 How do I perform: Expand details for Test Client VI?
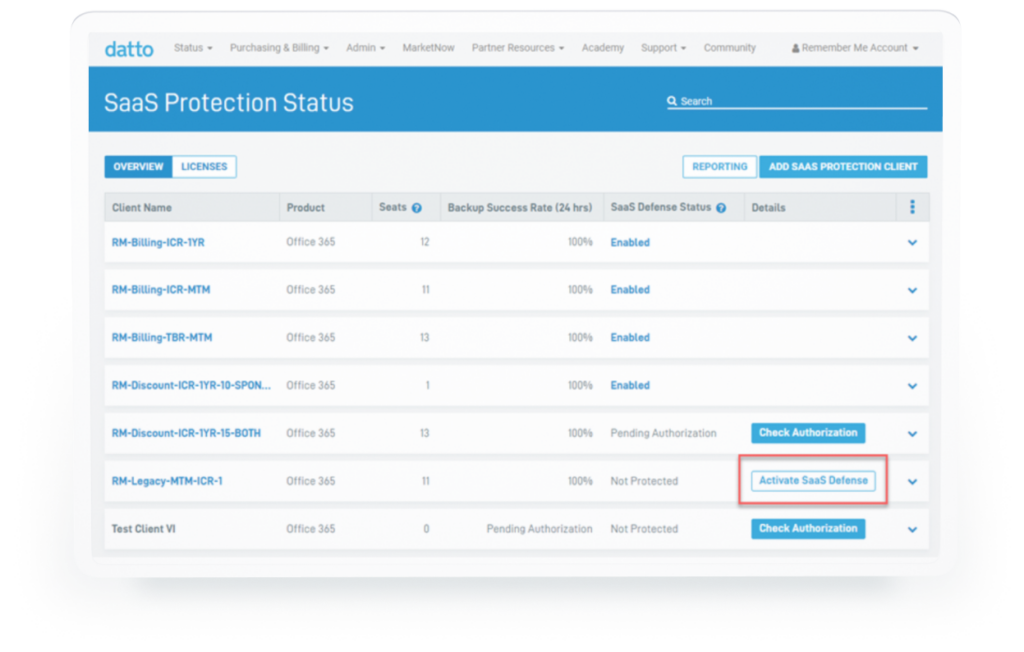click(911, 529)
